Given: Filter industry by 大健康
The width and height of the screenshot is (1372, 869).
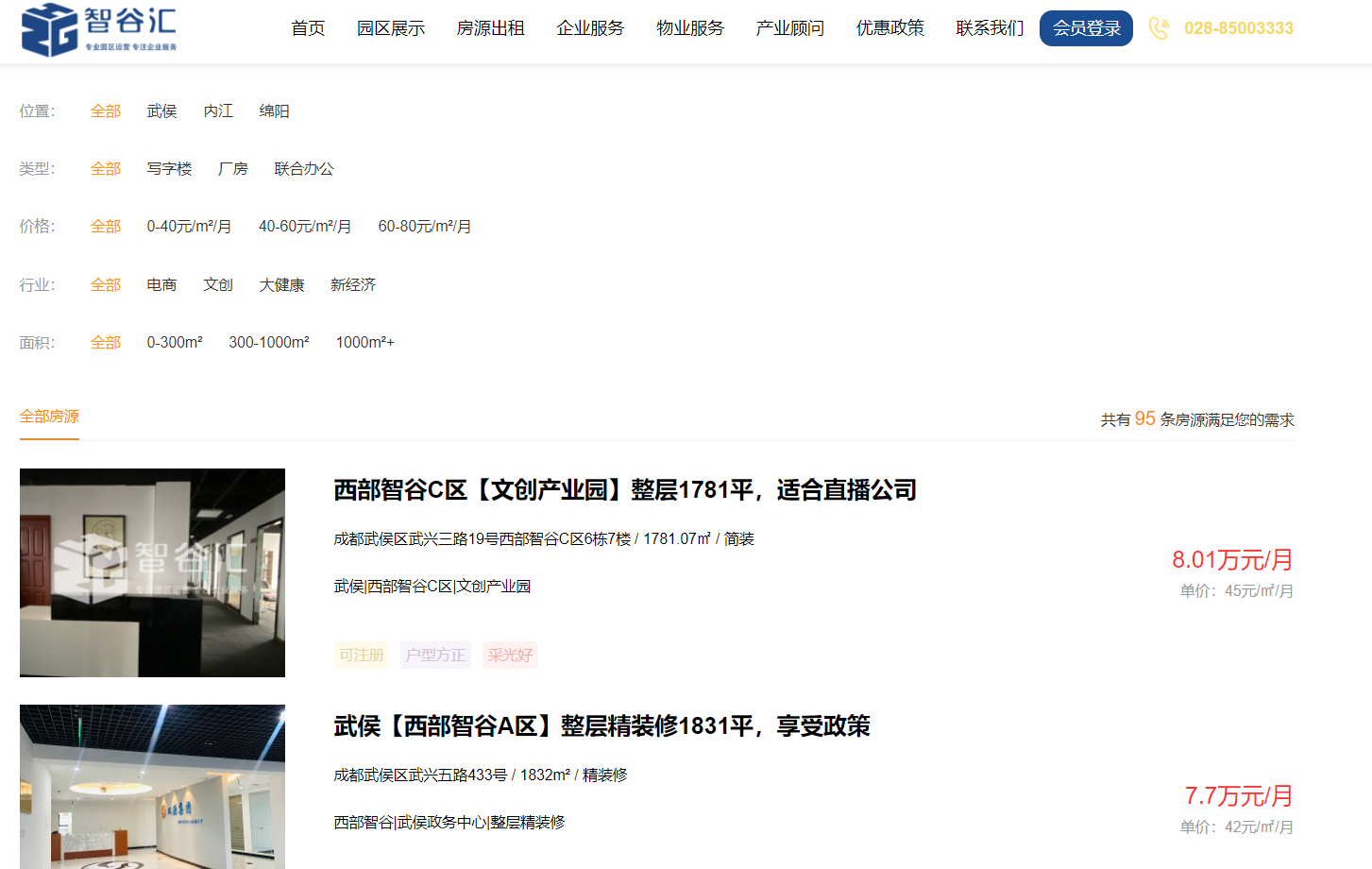Looking at the screenshot, I should pyautogui.click(x=282, y=284).
